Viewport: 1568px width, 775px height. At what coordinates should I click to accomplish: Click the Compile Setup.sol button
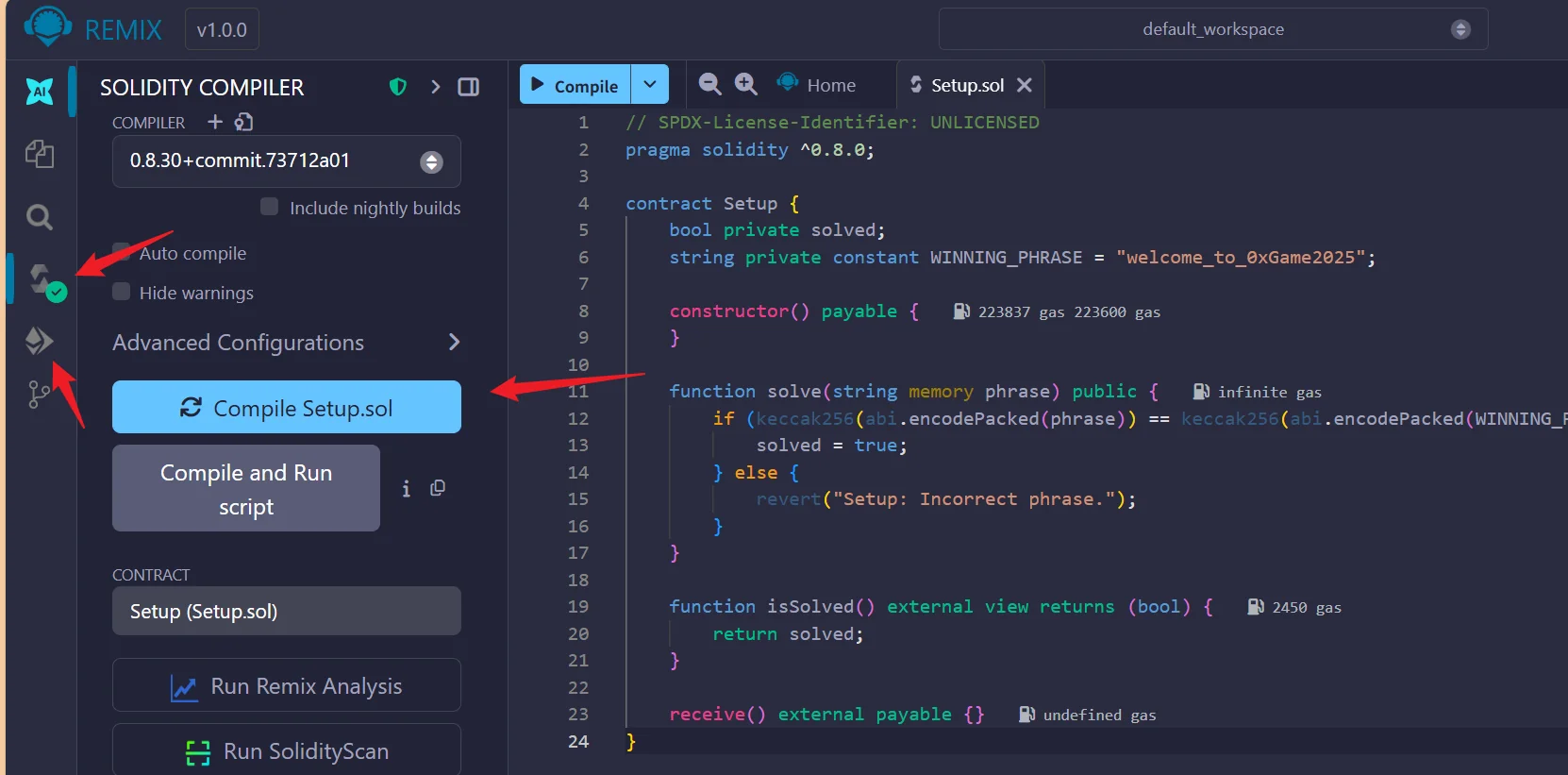coord(286,408)
